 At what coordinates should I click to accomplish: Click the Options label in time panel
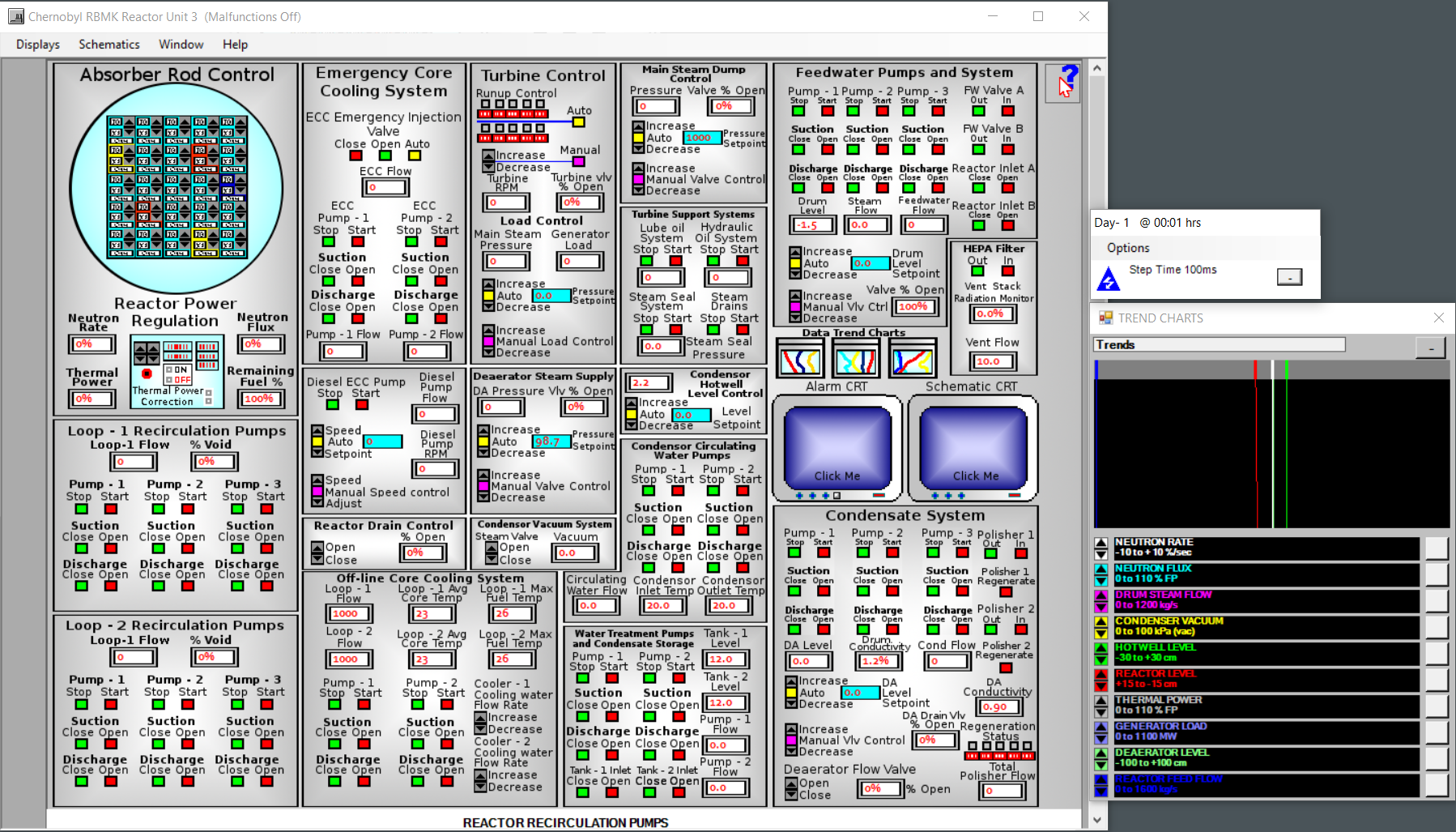click(x=1128, y=248)
